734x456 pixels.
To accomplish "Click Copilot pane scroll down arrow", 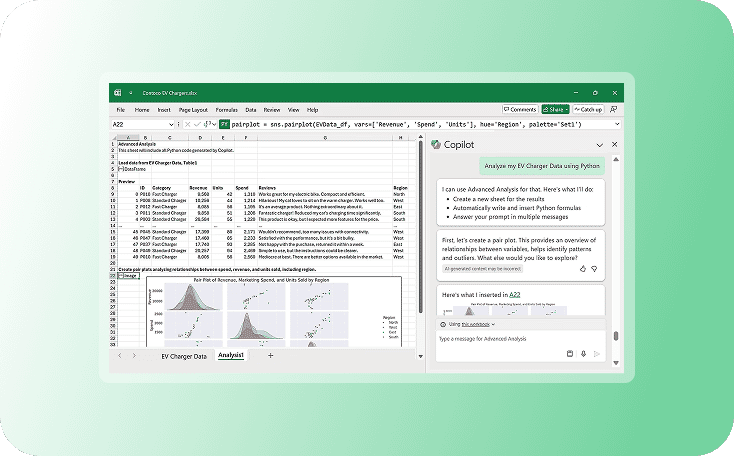I will [x=616, y=363].
